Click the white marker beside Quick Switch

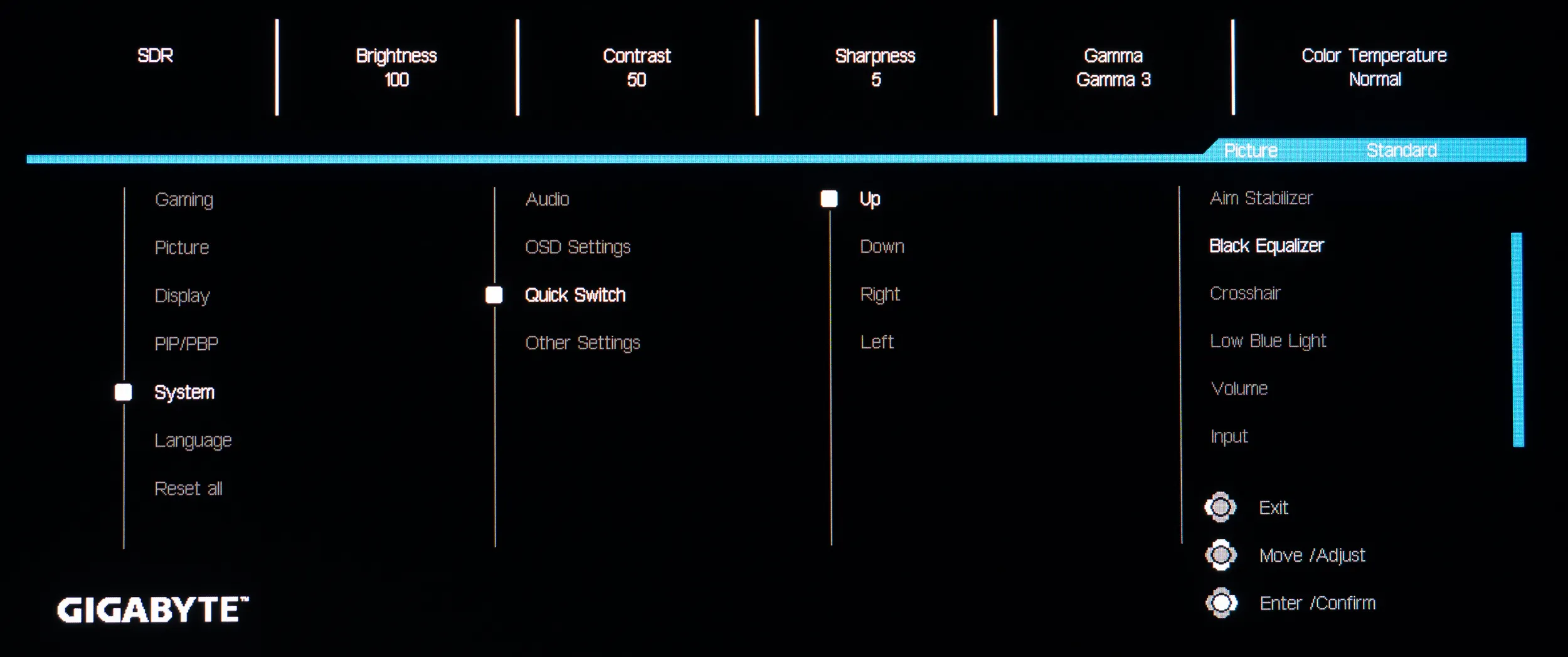point(494,295)
